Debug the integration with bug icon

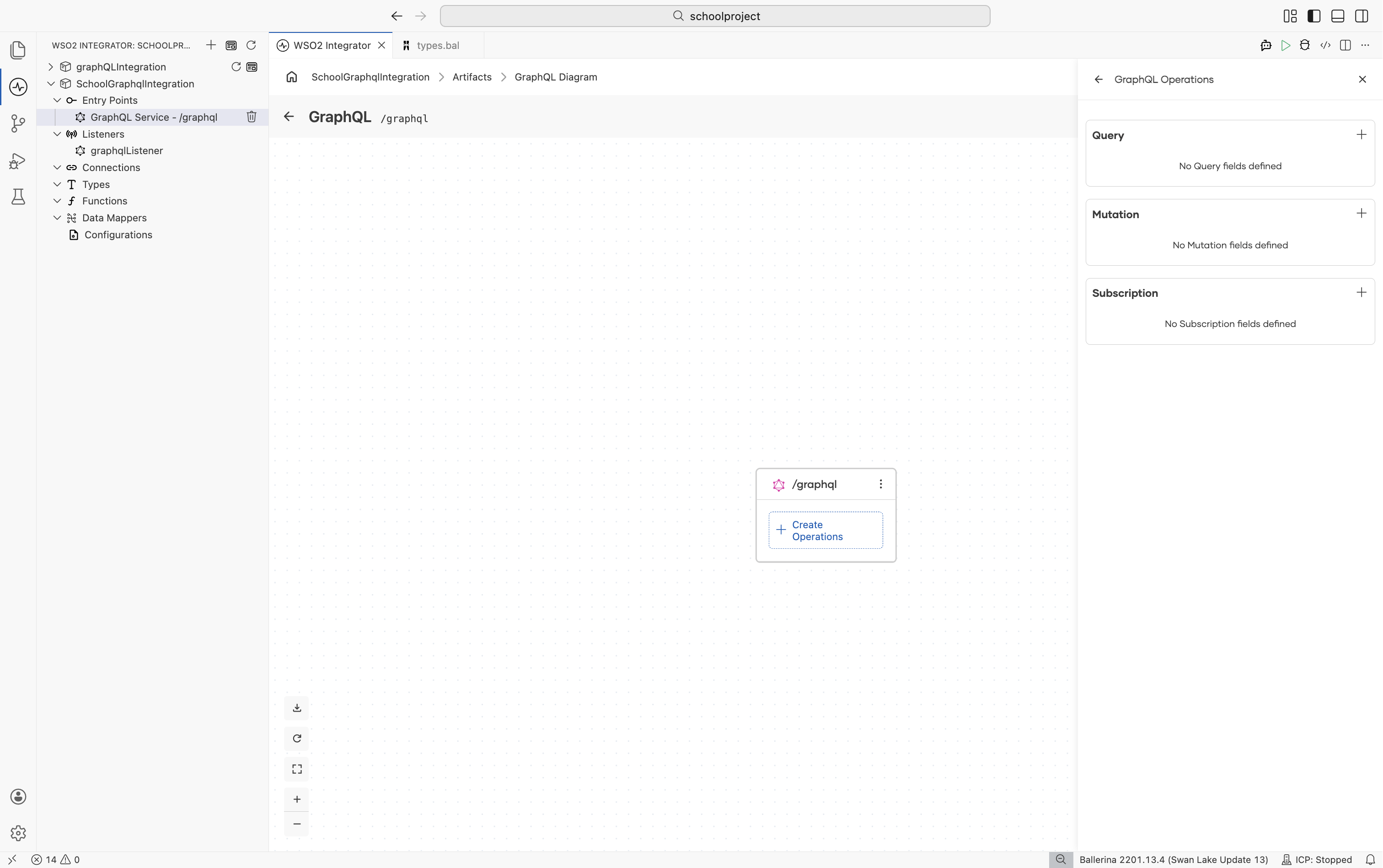point(1305,45)
